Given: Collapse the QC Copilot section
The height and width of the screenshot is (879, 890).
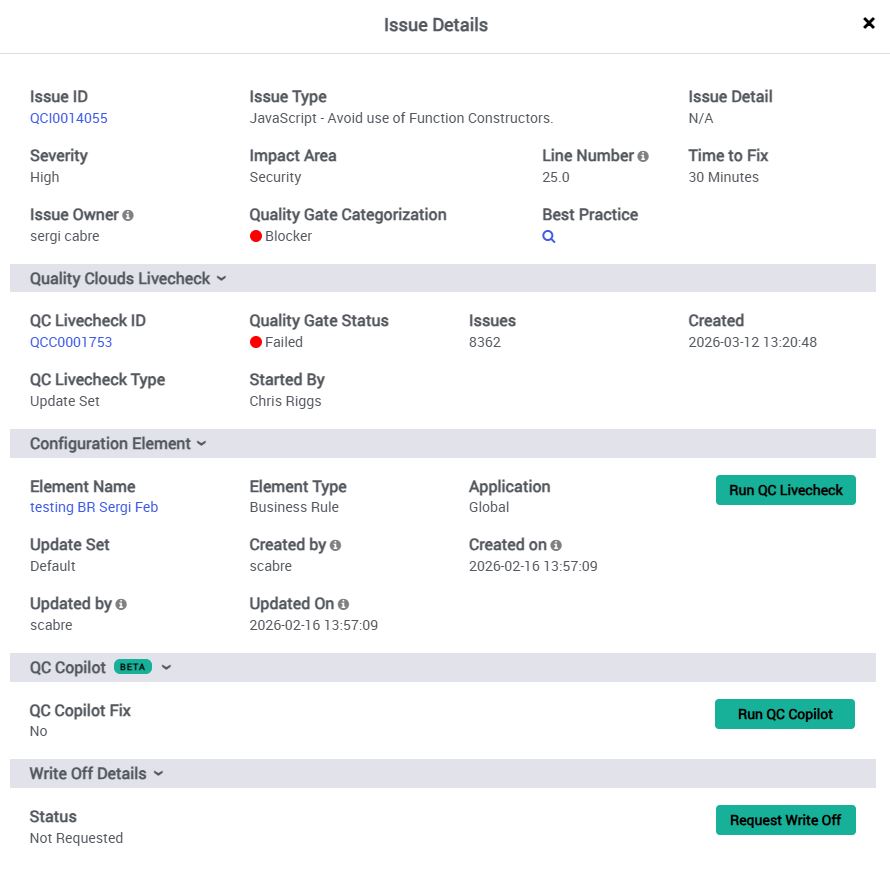Looking at the screenshot, I should [x=166, y=668].
